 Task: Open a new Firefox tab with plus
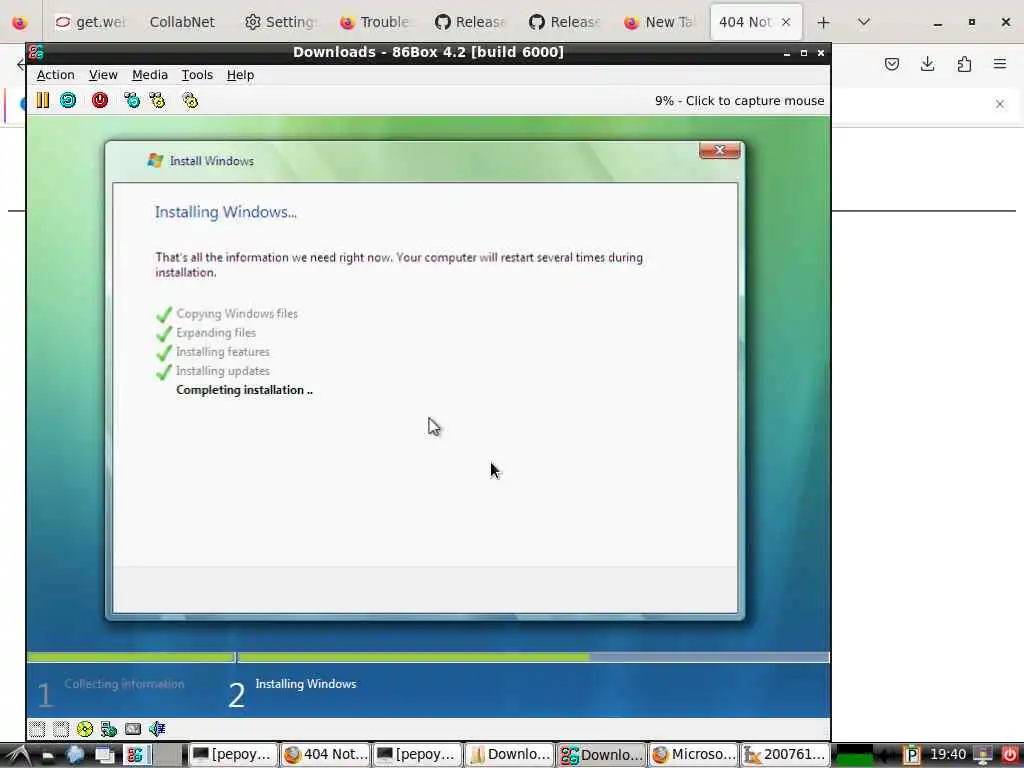823,22
